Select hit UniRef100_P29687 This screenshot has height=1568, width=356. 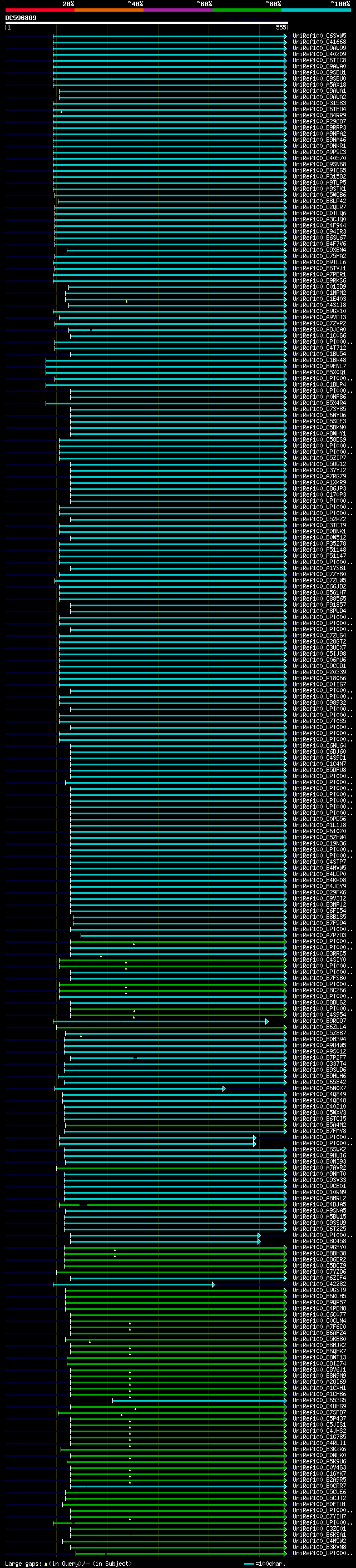coord(319,121)
